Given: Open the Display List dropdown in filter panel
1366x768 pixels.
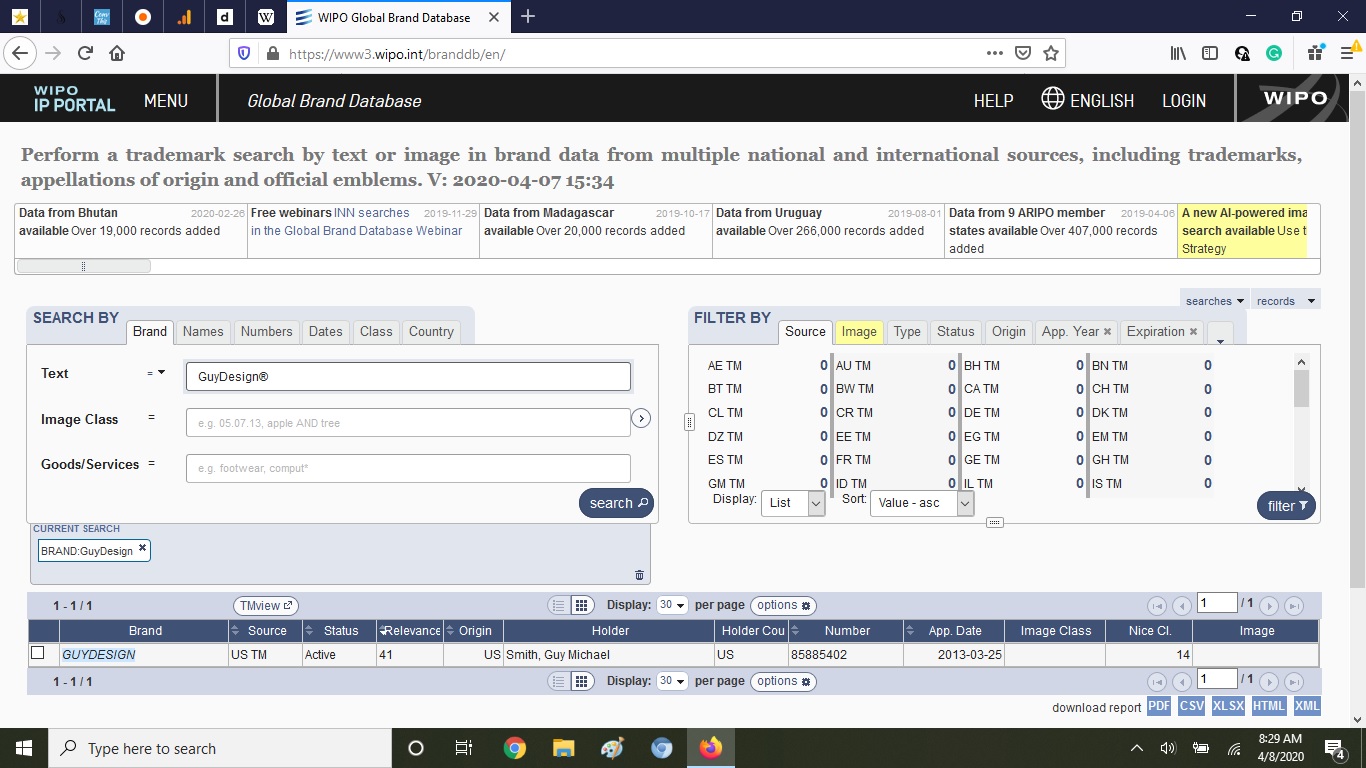Looking at the screenshot, I should (793, 503).
